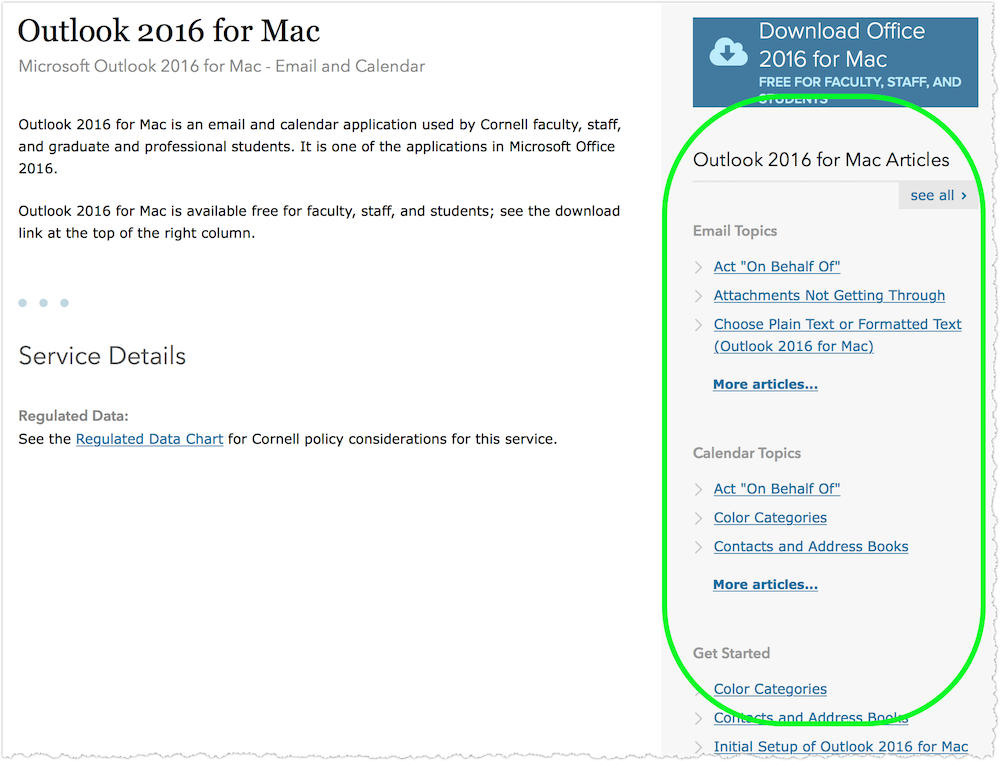Click the cloud download icon in banner
The height and width of the screenshot is (761, 1000).
pyautogui.click(x=728, y=52)
